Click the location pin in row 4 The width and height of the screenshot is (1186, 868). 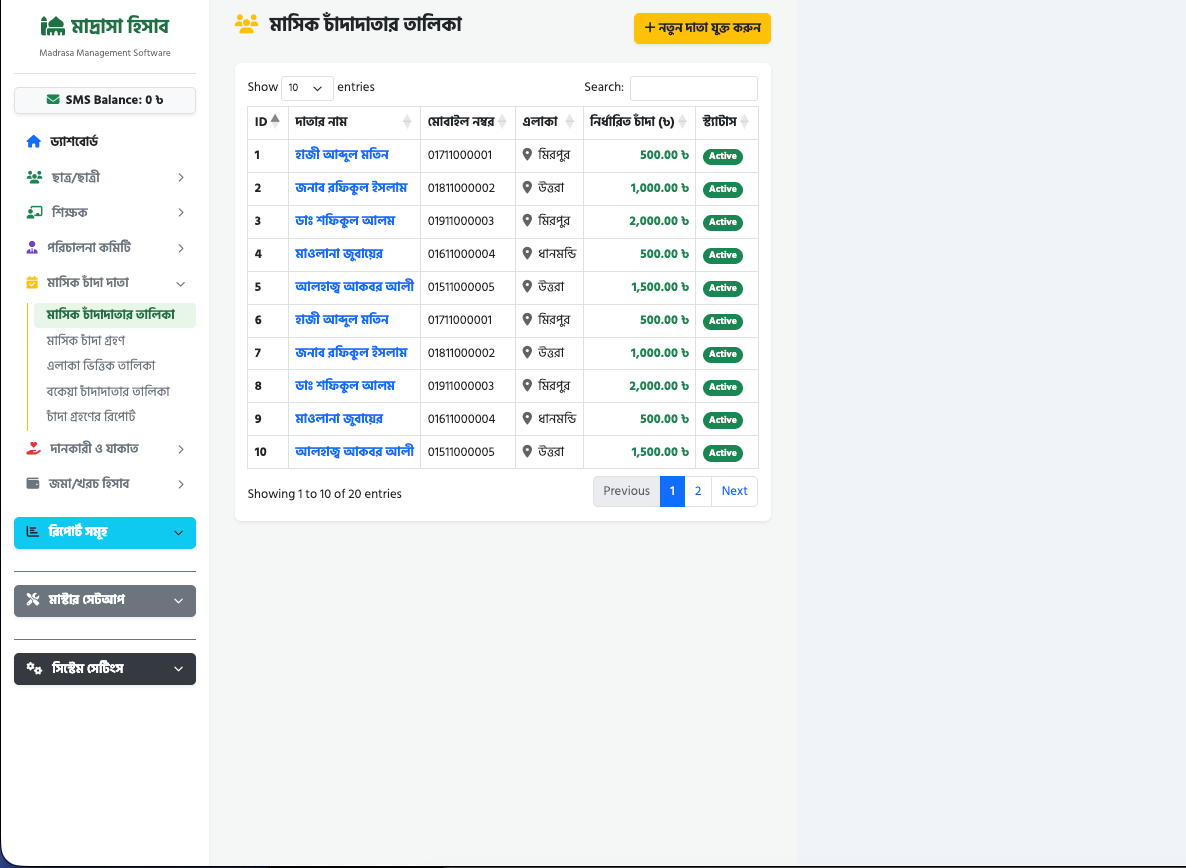point(527,254)
